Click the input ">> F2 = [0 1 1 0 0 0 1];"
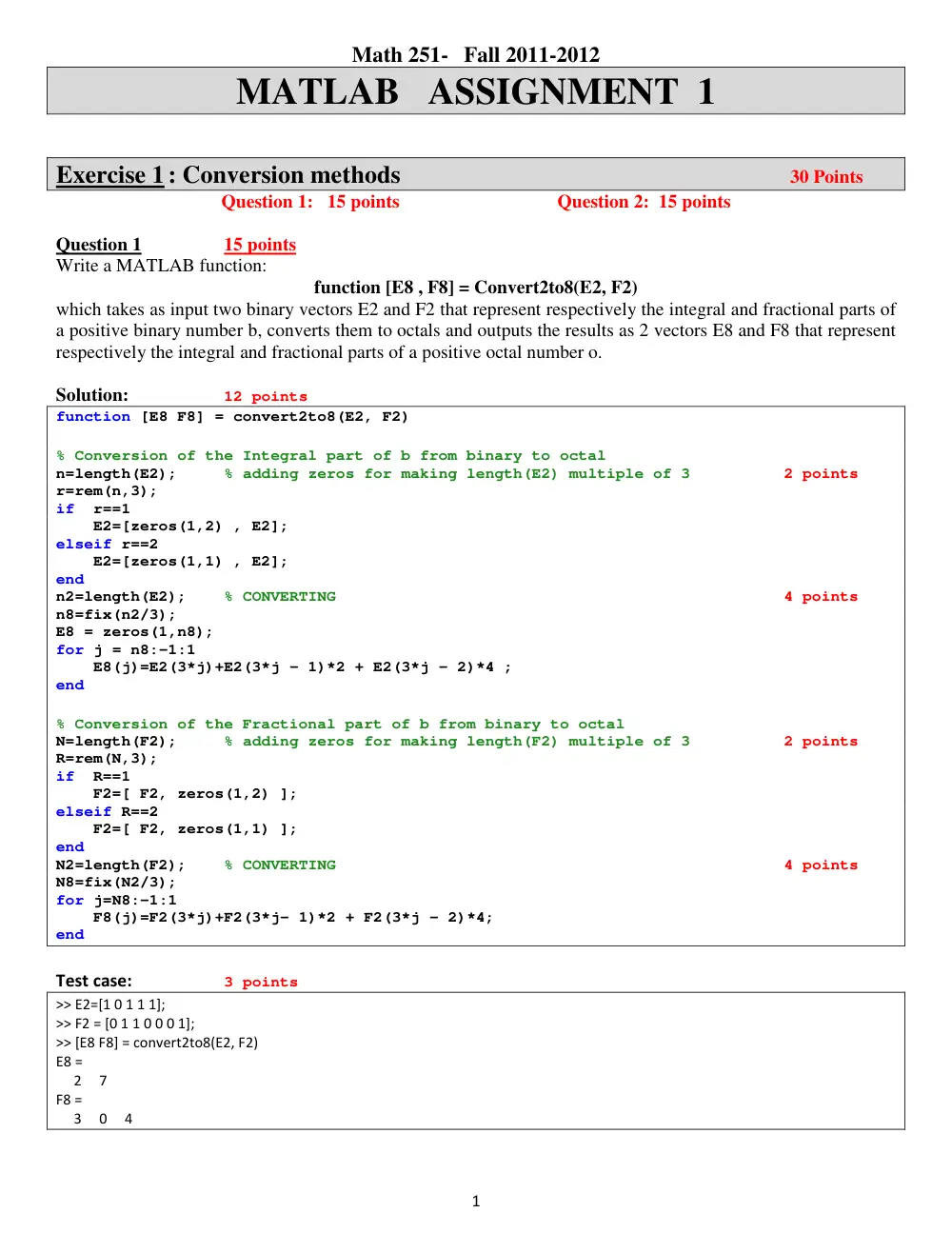Image resolution: width=952 pixels, height=1233 pixels. pyautogui.click(x=126, y=1024)
